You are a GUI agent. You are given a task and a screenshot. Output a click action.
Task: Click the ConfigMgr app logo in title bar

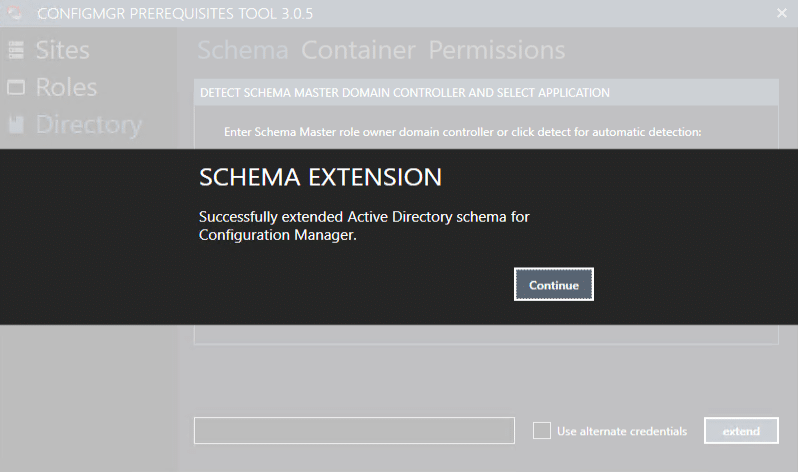(15, 13)
